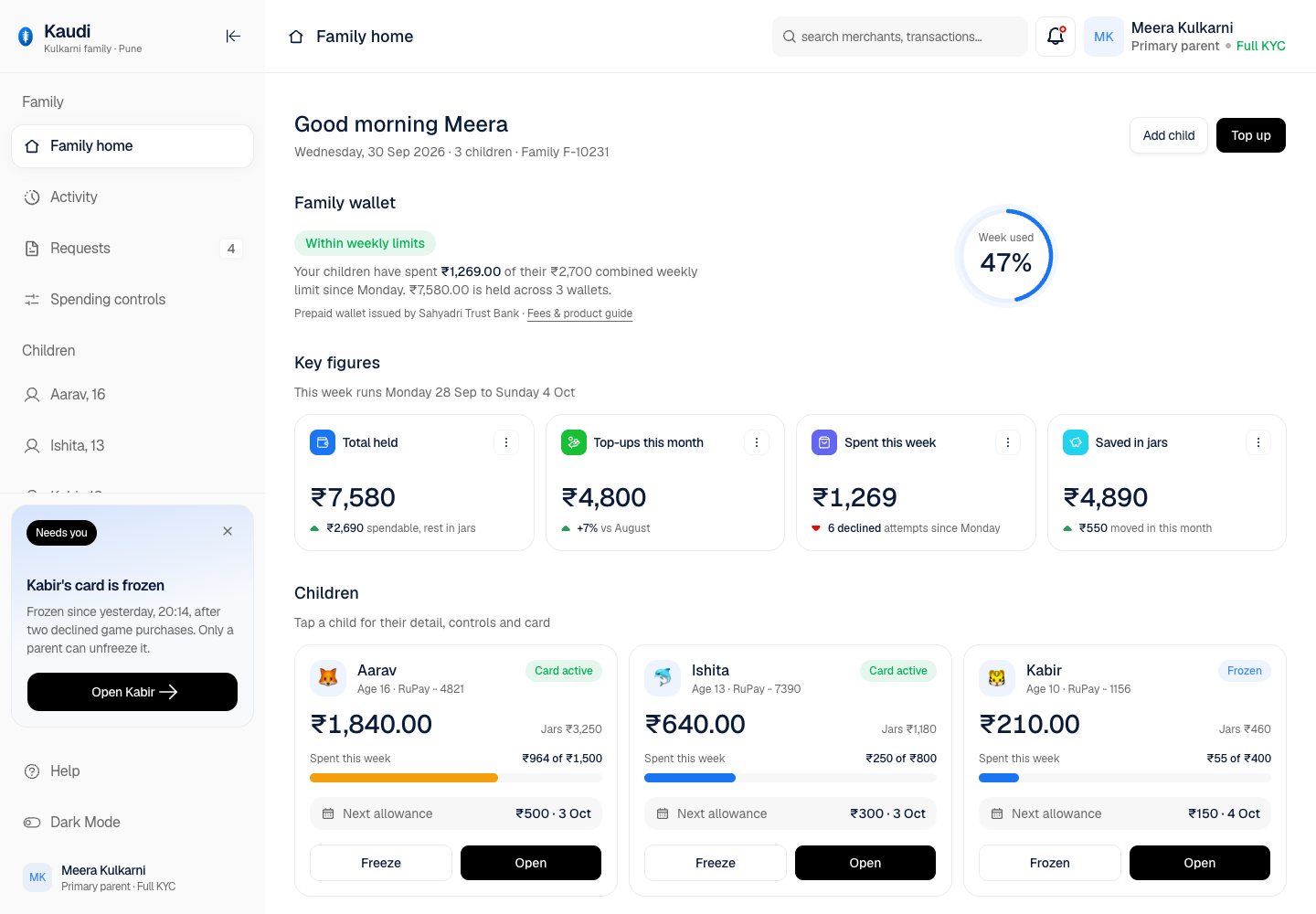The height and width of the screenshot is (914, 1316).
Task: Click Kabir's Jars ₹460 value
Action: click(1245, 729)
